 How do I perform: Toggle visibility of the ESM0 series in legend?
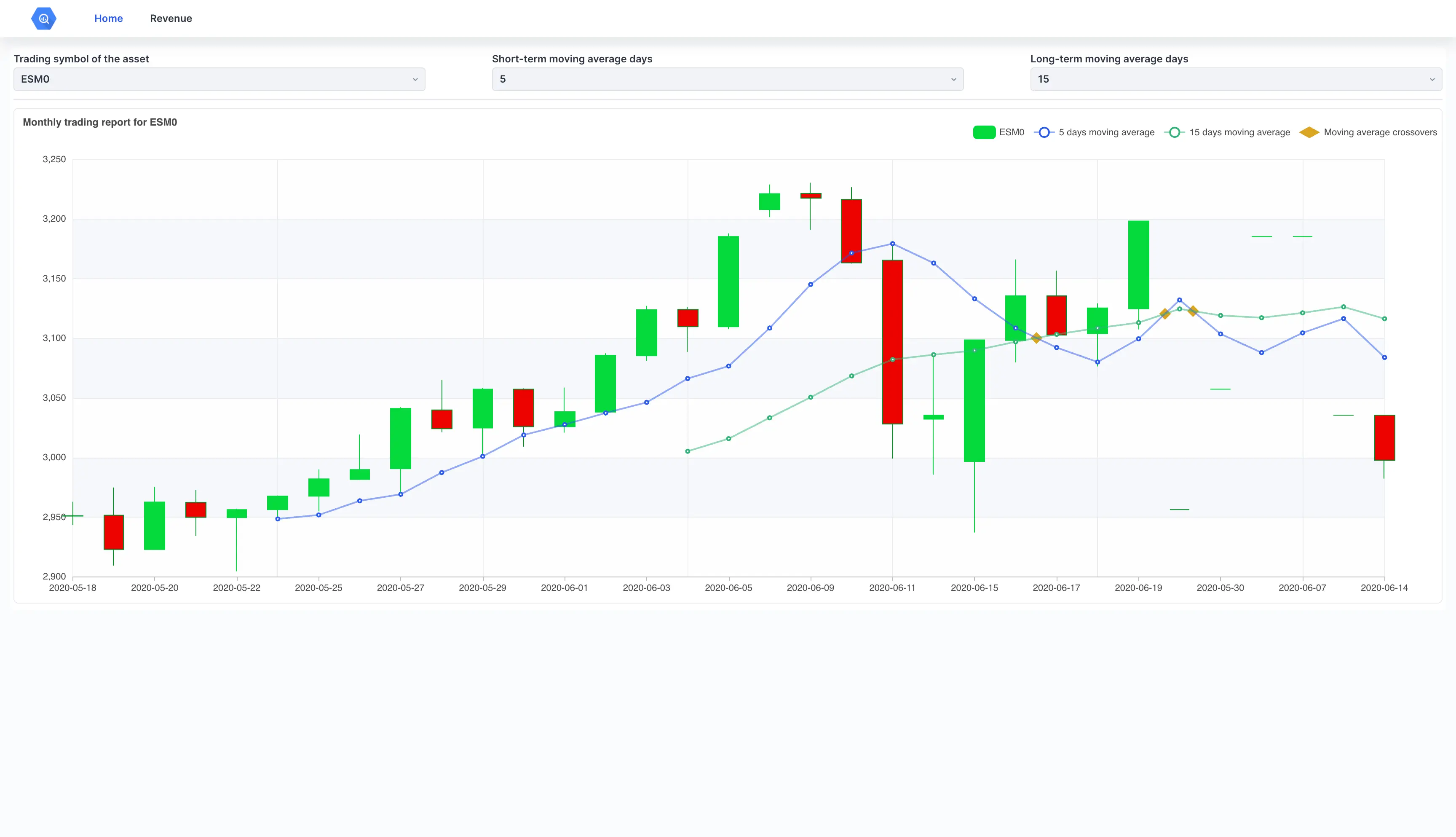(1011, 131)
